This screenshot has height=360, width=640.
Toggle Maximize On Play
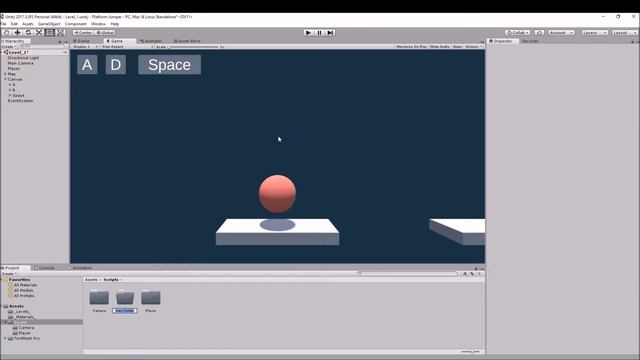411,47
